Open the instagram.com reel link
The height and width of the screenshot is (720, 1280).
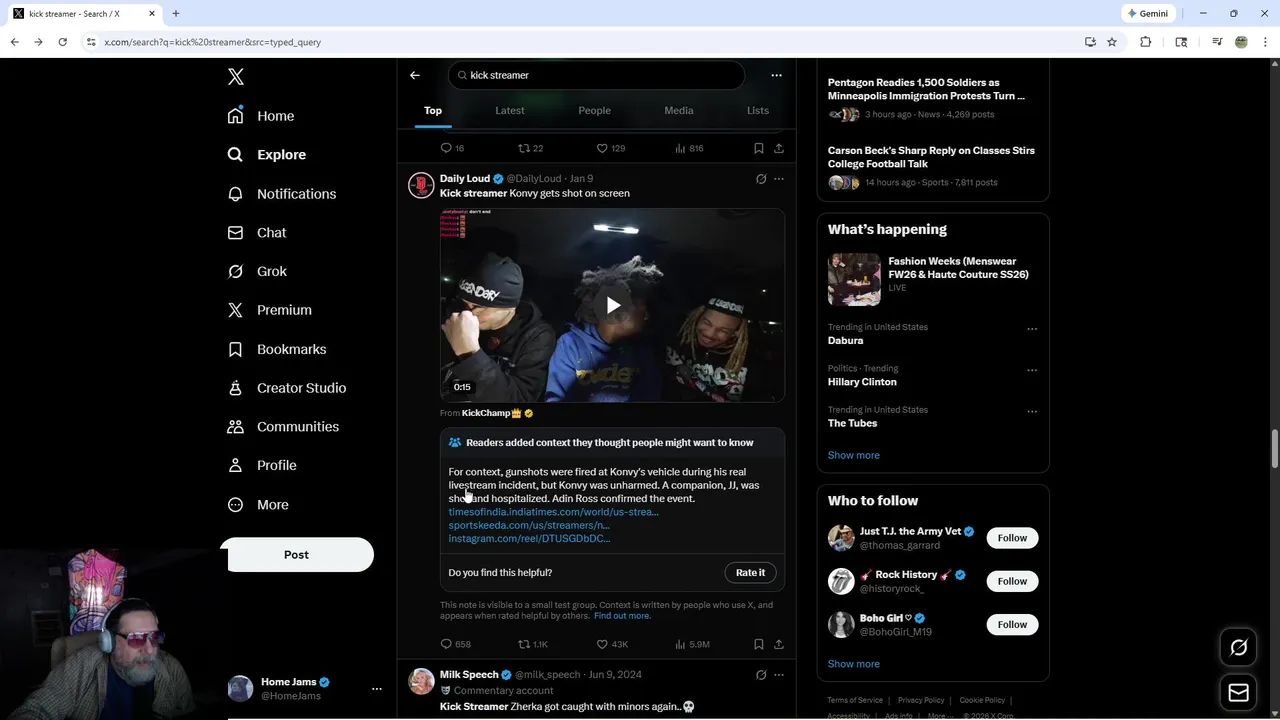click(529, 538)
